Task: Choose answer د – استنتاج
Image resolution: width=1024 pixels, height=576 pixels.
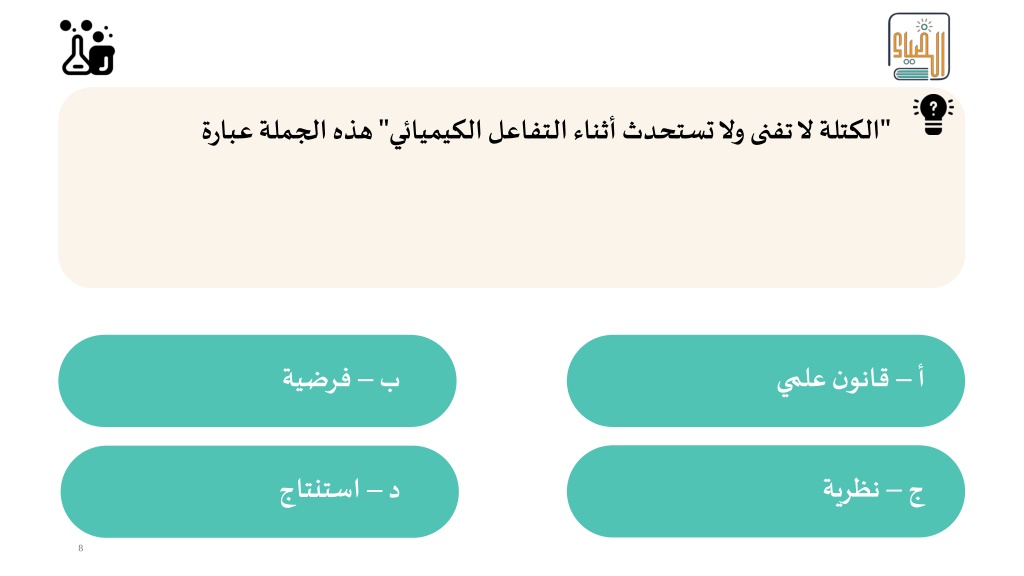Action: (x=259, y=492)
